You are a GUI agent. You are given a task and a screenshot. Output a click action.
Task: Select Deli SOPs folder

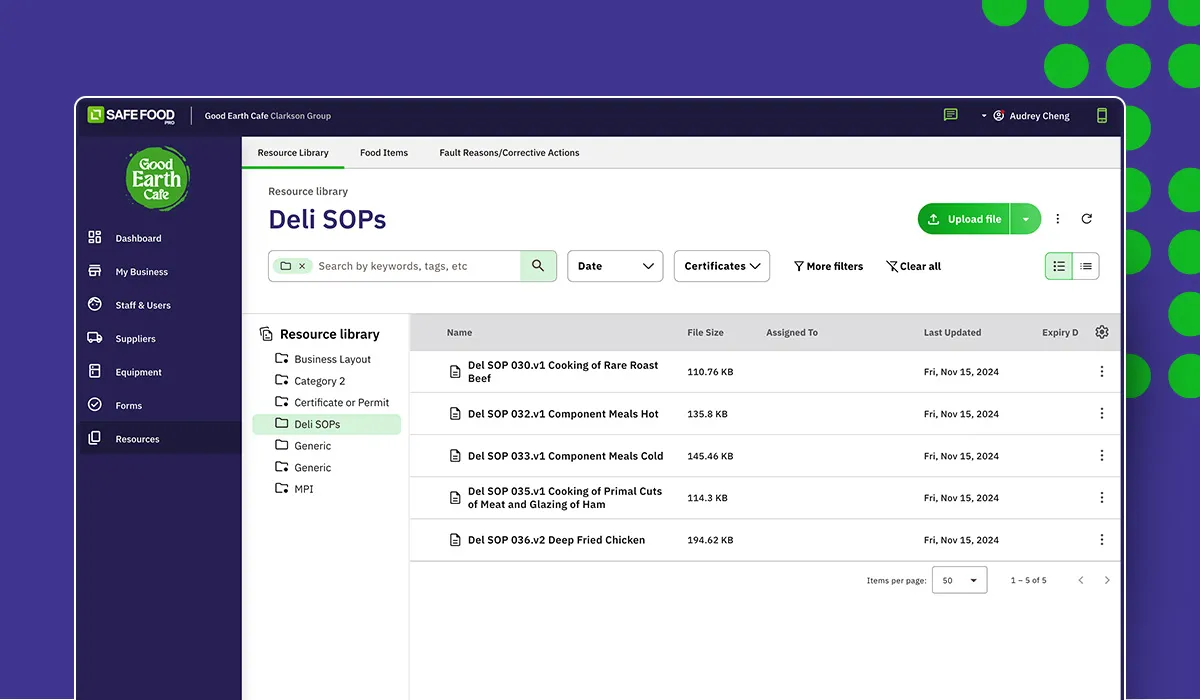click(326, 424)
